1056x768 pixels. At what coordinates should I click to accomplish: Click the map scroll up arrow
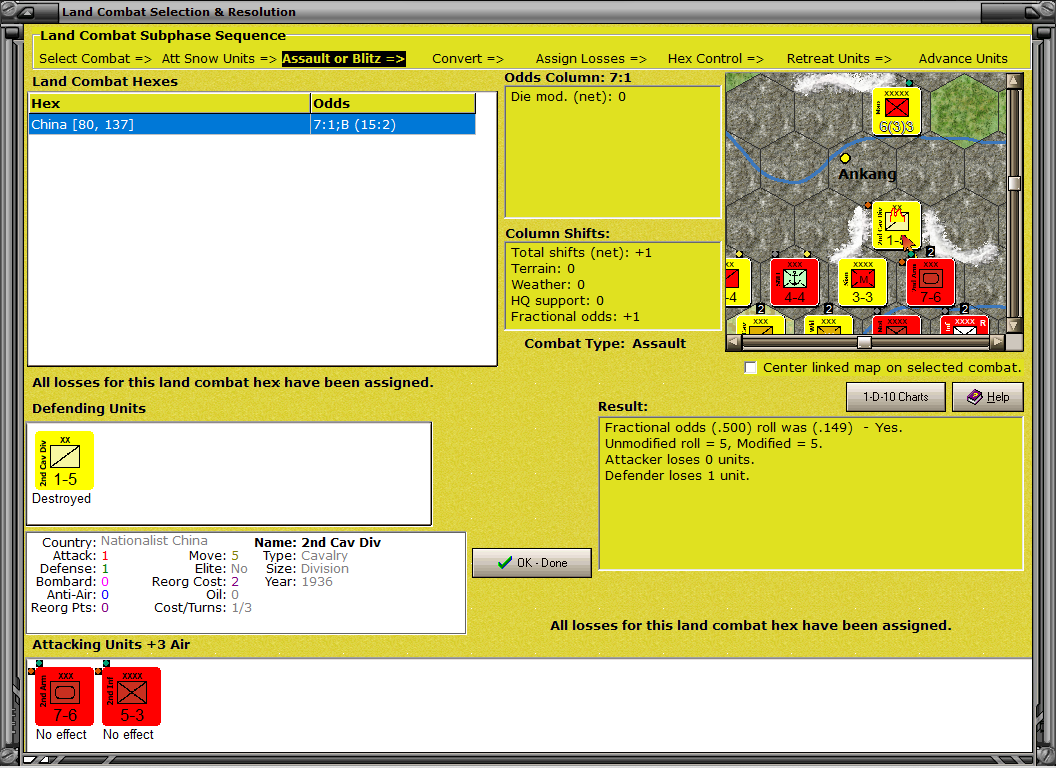click(x=1014, y=82)
